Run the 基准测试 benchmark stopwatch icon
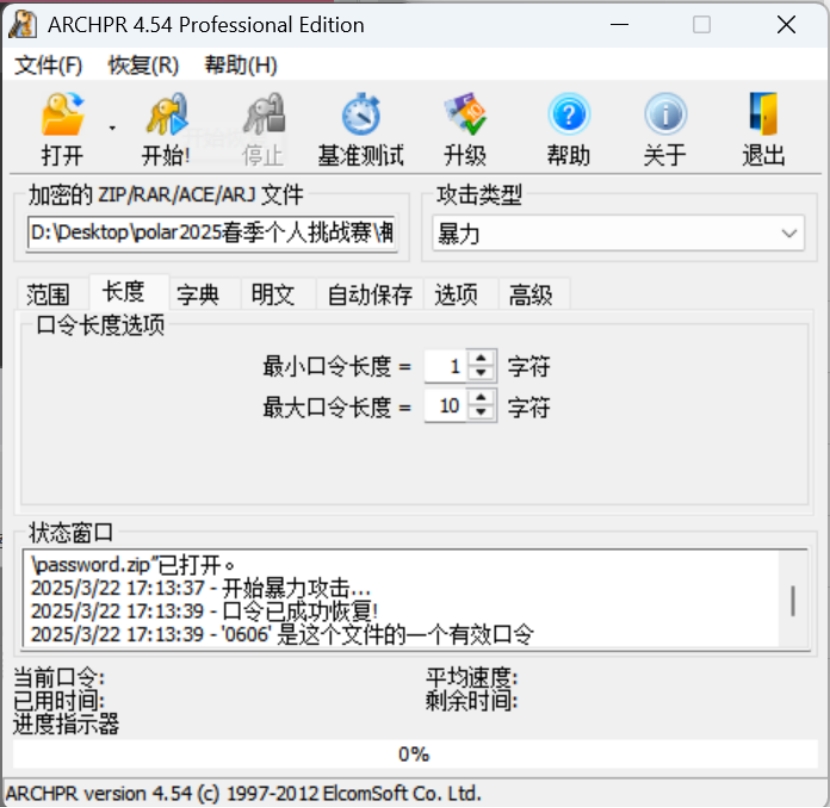 click(361, 113)
